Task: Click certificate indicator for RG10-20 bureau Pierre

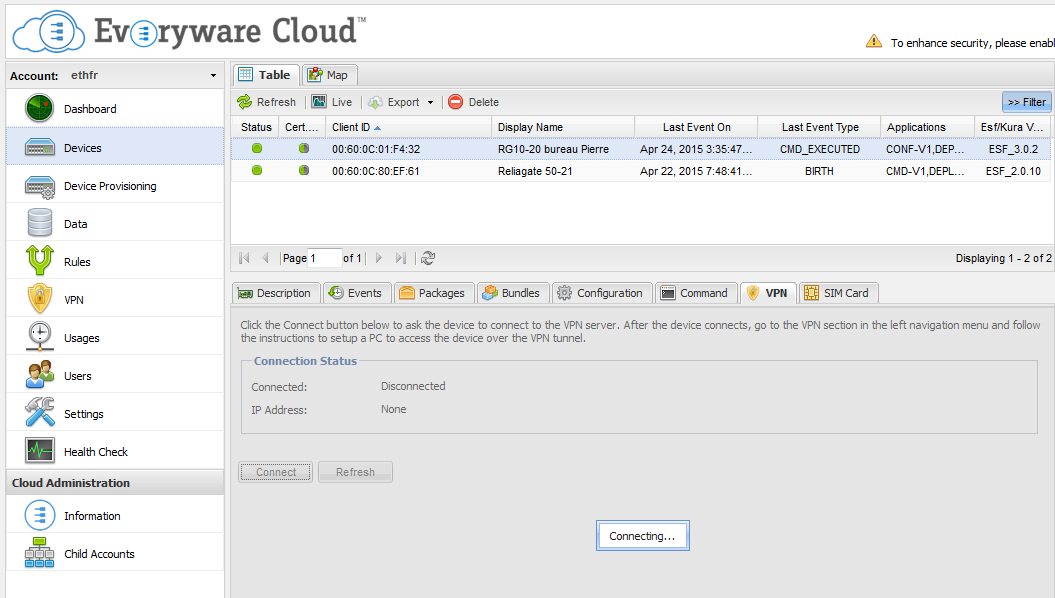Action: tap(304, 148)
